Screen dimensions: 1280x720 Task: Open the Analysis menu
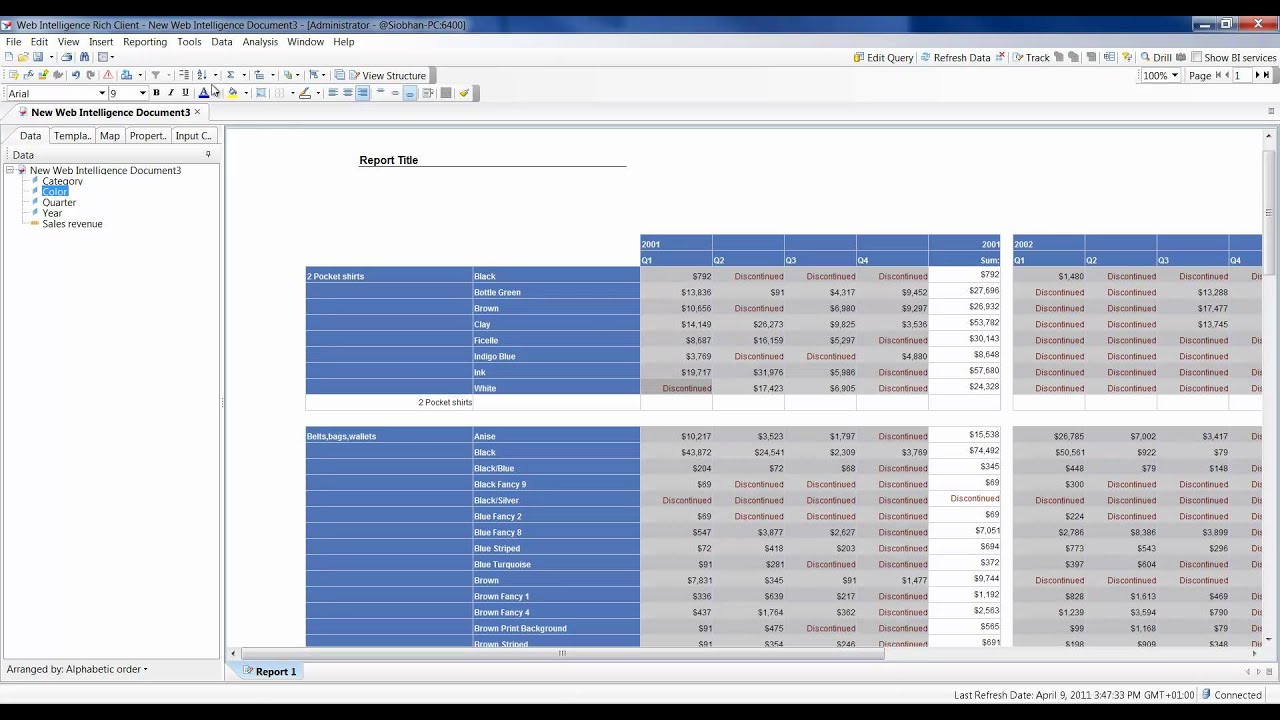click(260, 41)
